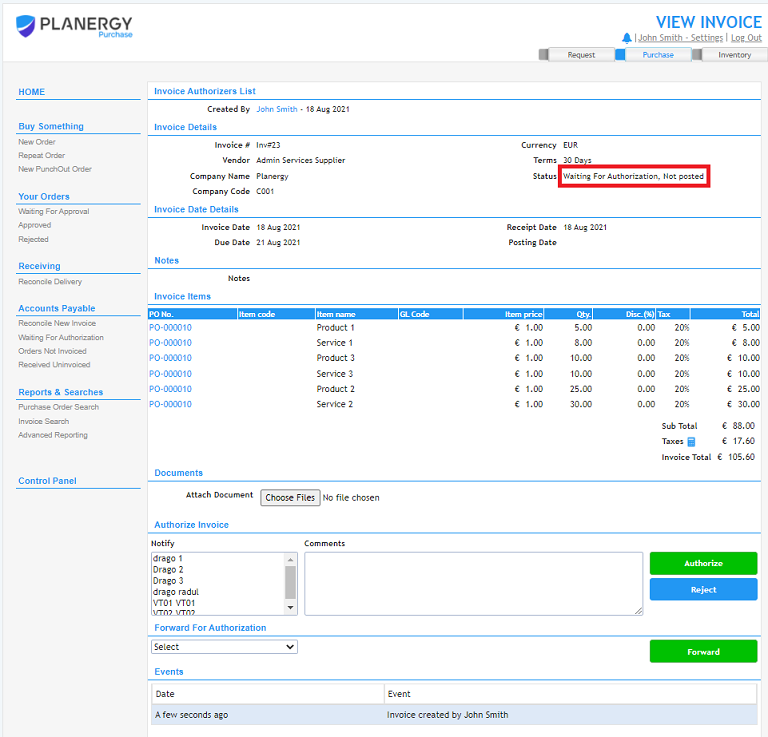
Task: Open Reconcile Delivery link
Action: [50, 282]
